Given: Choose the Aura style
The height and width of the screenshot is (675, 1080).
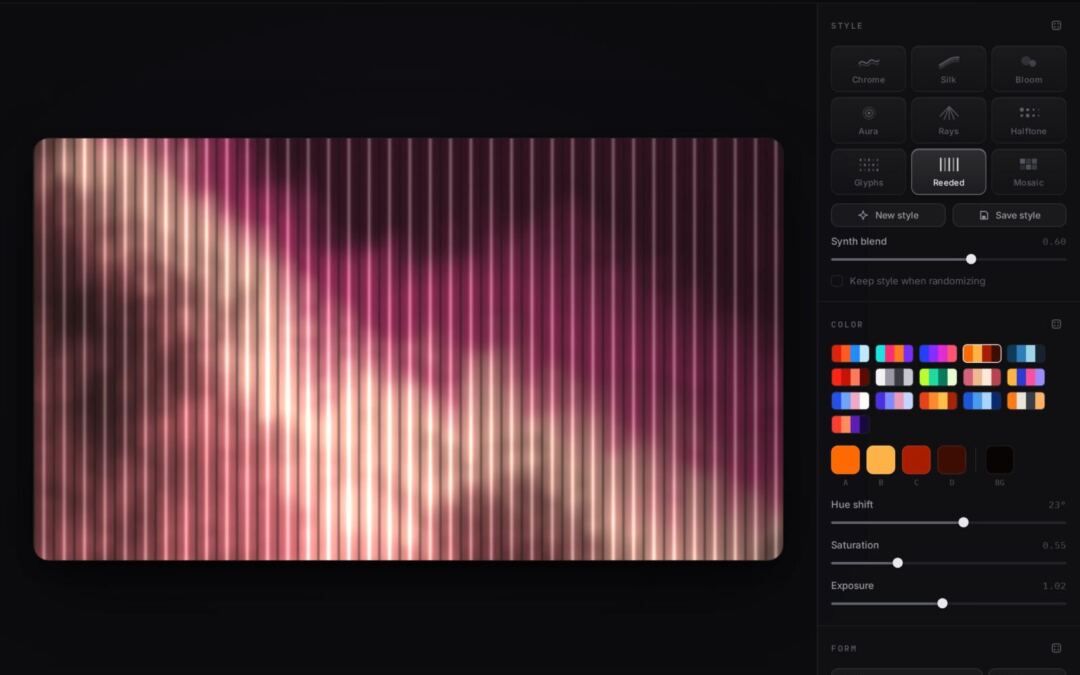Looking at the screenshot, I should coord(868,121).
